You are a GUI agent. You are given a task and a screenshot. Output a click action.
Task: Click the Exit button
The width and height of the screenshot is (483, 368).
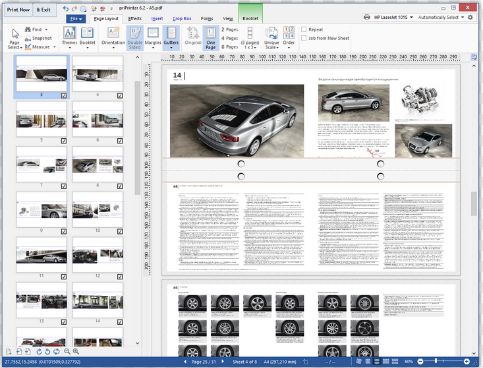point(44,10)
